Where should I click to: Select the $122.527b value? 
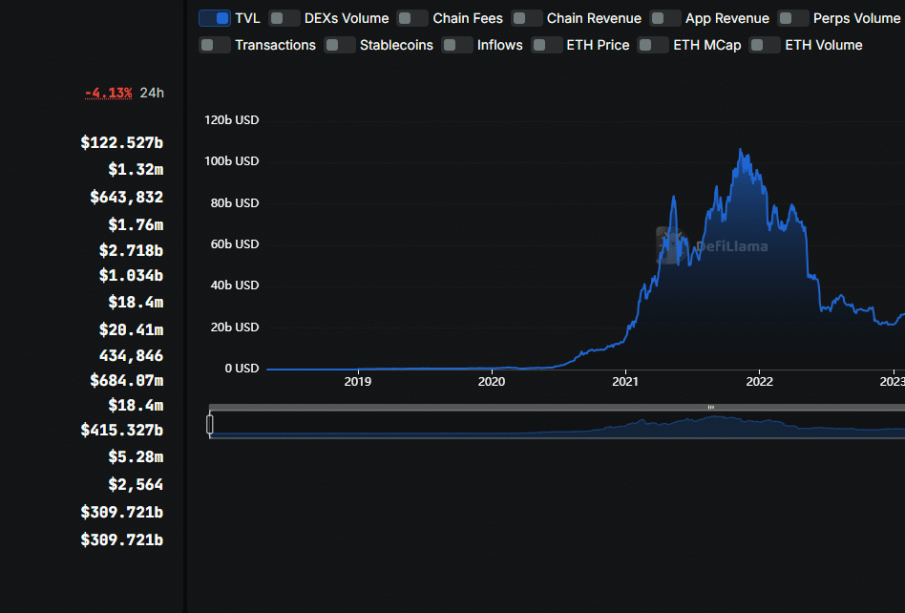click(122, 143)
